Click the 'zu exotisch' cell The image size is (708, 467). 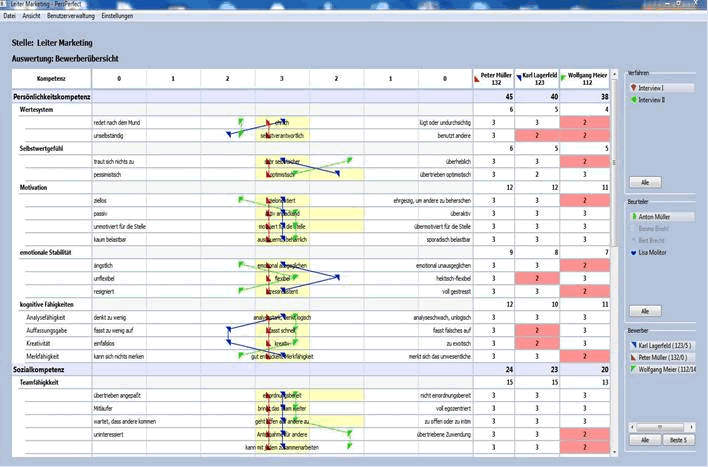point(445,344)
